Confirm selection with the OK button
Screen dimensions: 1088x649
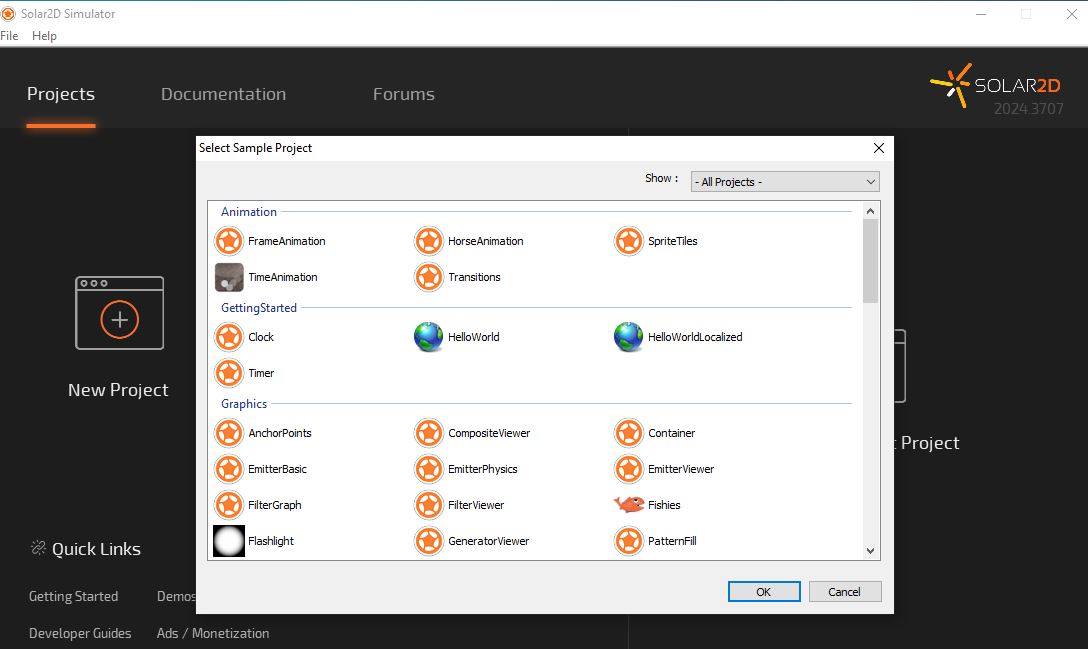click(x=764, y=591)
